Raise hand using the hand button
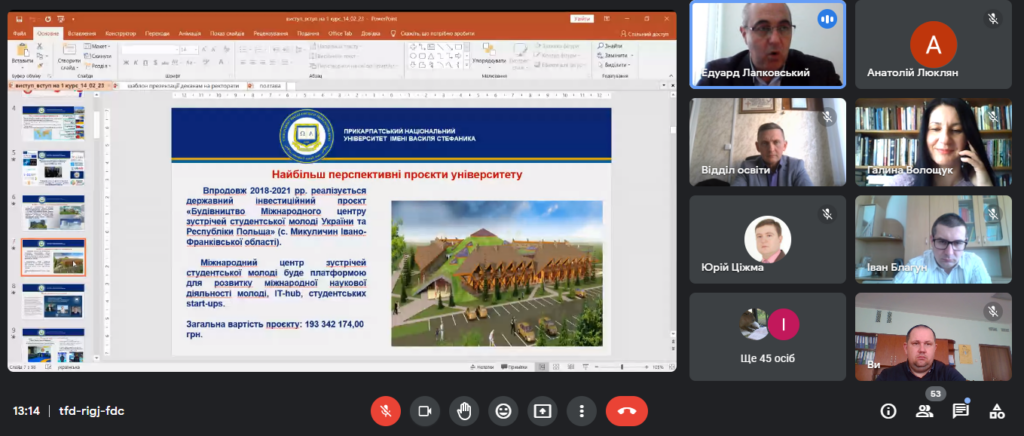Screen dimensions: 1024x436 click(x=464, y=411)
